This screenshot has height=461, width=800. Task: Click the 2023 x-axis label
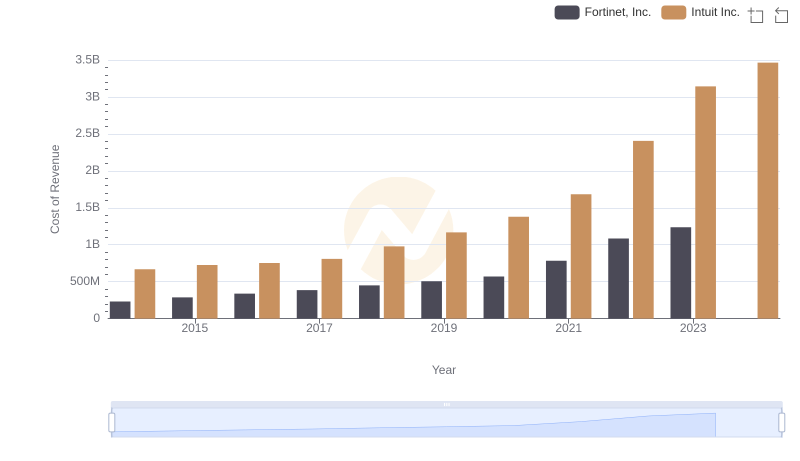pyautogui.click(x=693, y=328)
